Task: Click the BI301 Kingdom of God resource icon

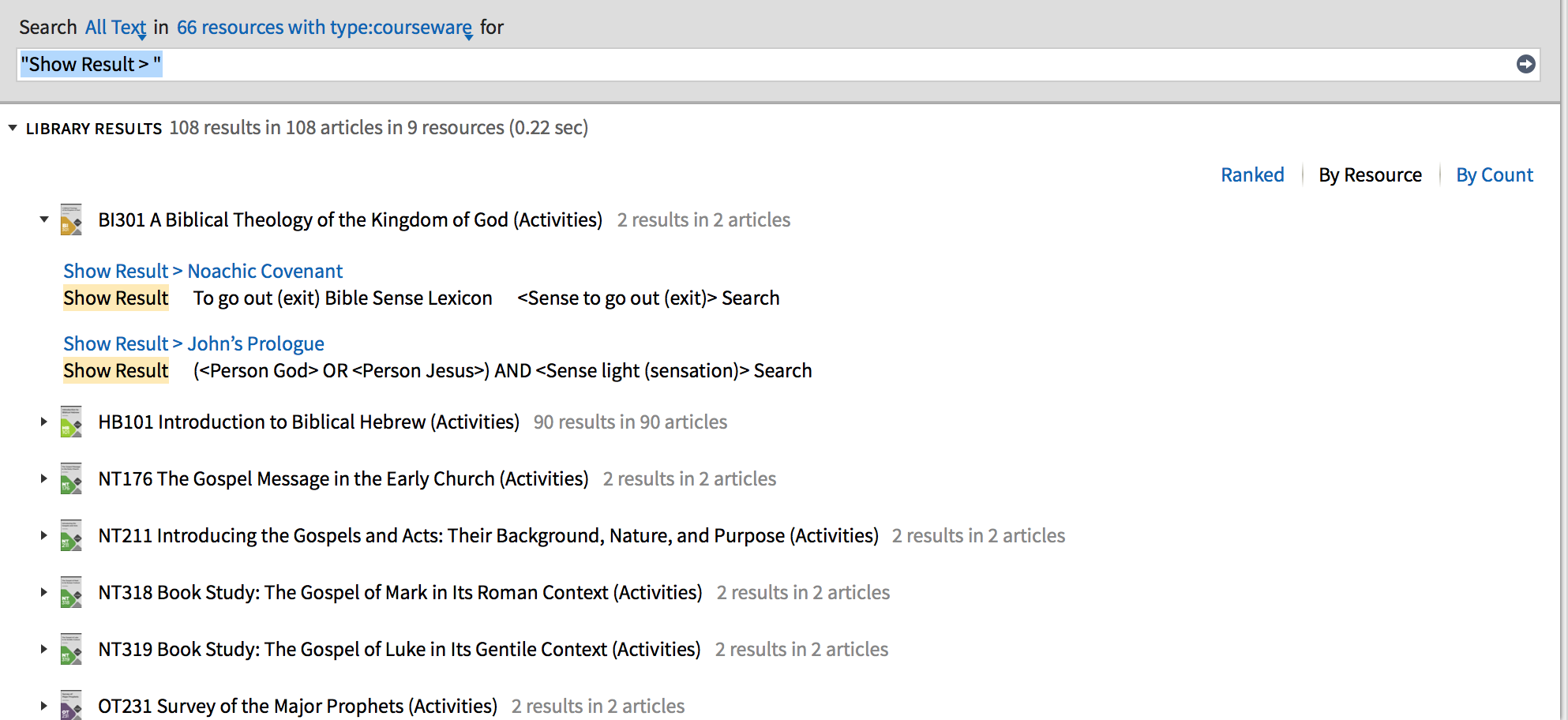Action: pos(71,220)
